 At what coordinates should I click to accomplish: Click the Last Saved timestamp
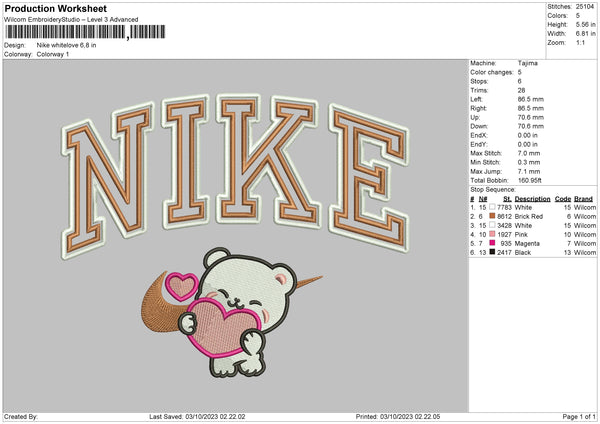pyautogui.click(x=216, y=416)
